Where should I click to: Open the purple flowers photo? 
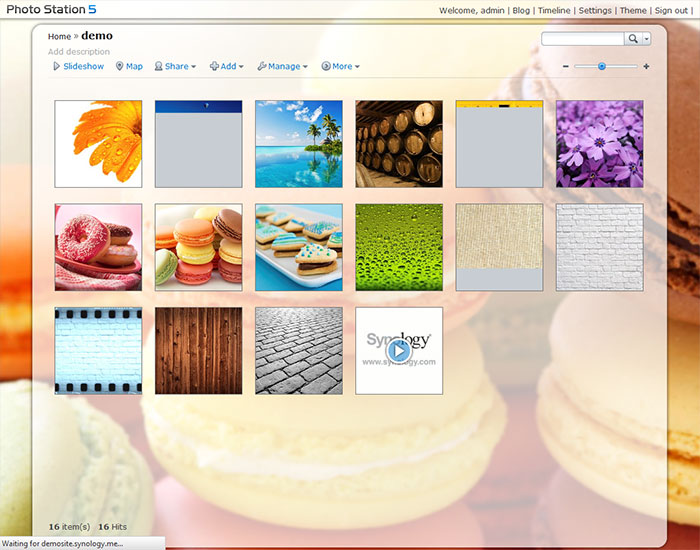click(600, 144)
